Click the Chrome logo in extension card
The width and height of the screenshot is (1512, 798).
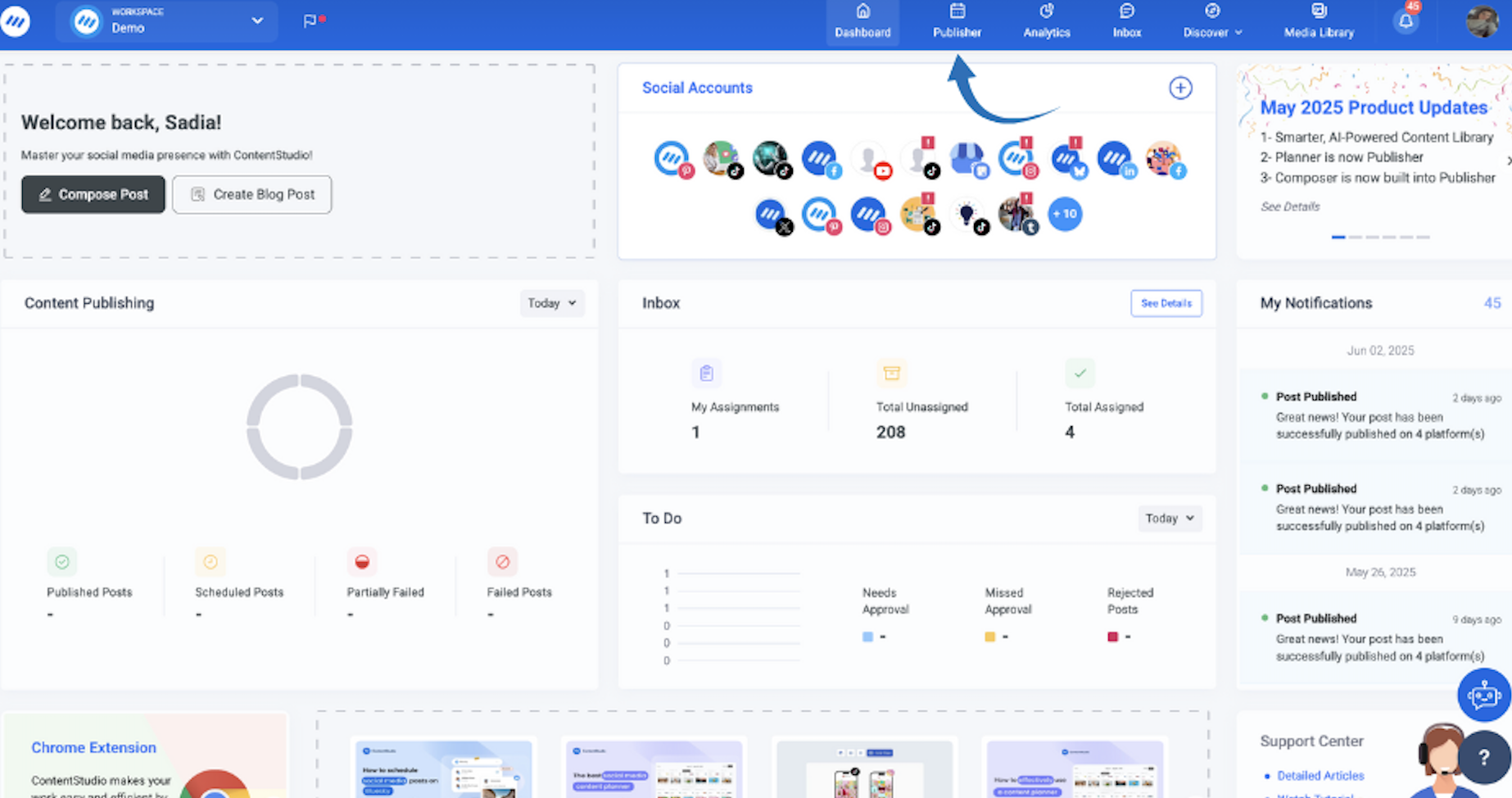(215, 785)
